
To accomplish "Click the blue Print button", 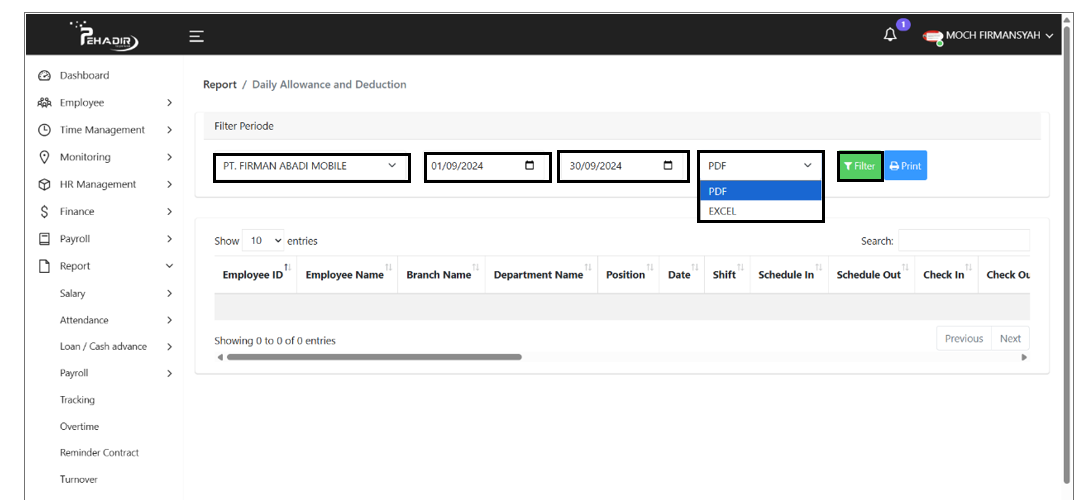I will 905,166.
